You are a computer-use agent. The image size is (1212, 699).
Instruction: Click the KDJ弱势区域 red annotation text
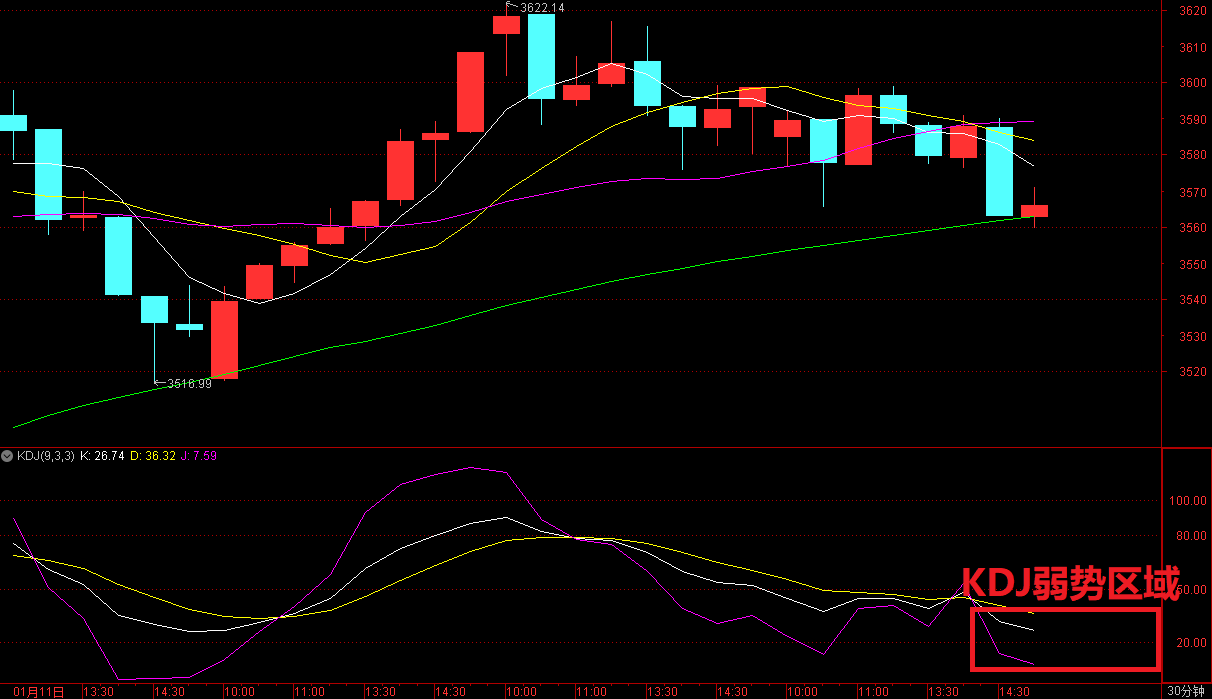tap(1070, 583)
